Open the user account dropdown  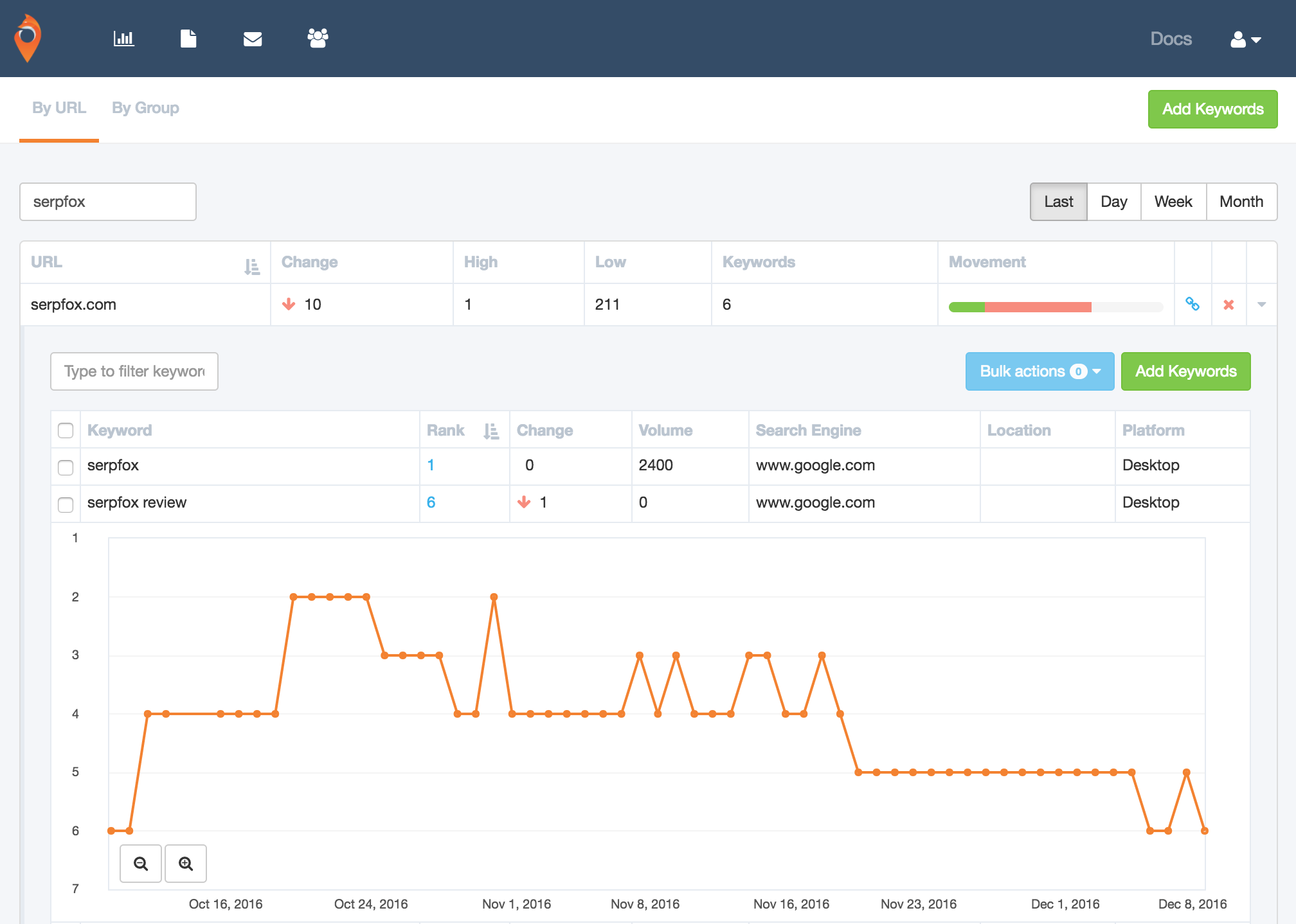coord(1245,40)
